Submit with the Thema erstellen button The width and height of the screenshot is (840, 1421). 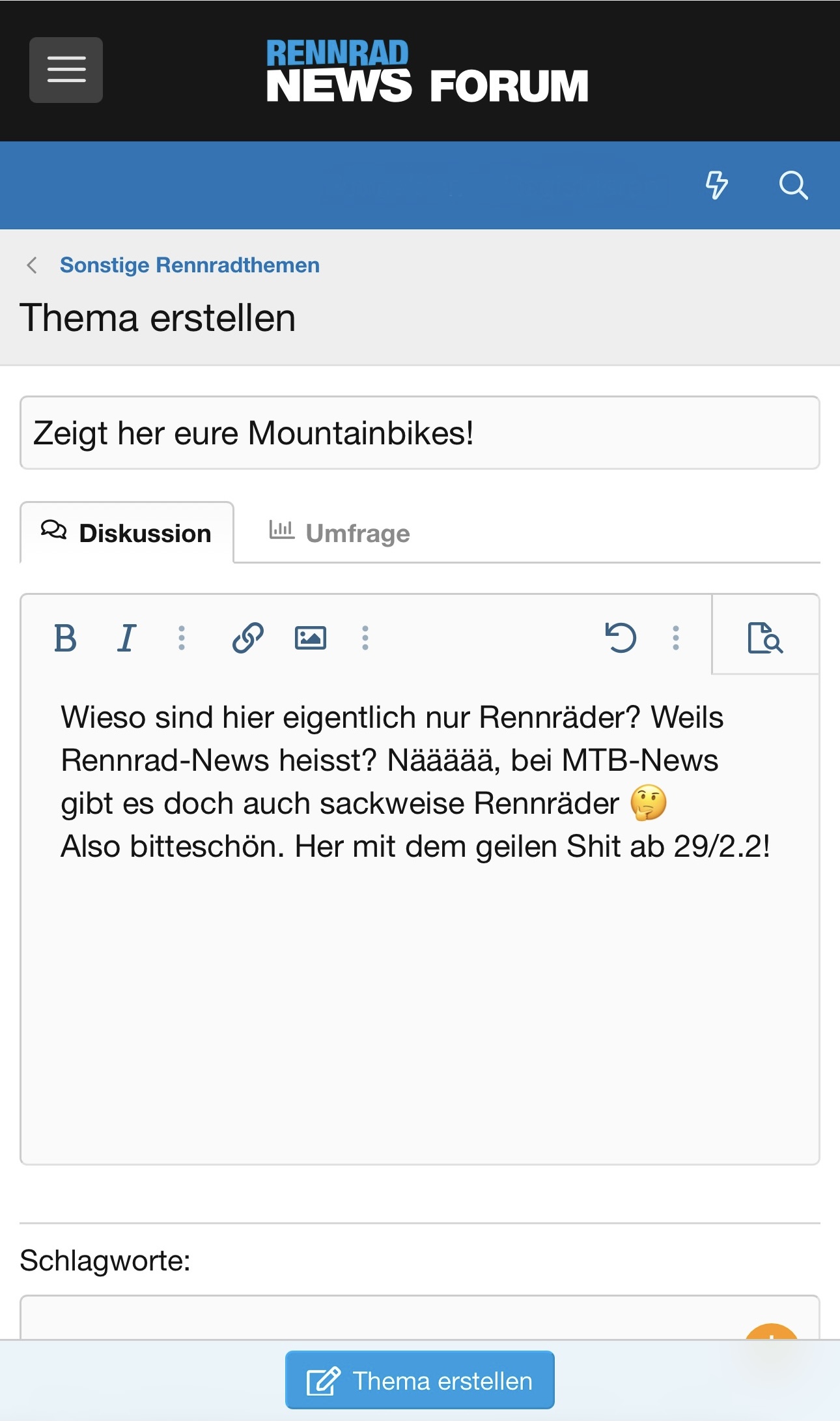click(420, 1381)
